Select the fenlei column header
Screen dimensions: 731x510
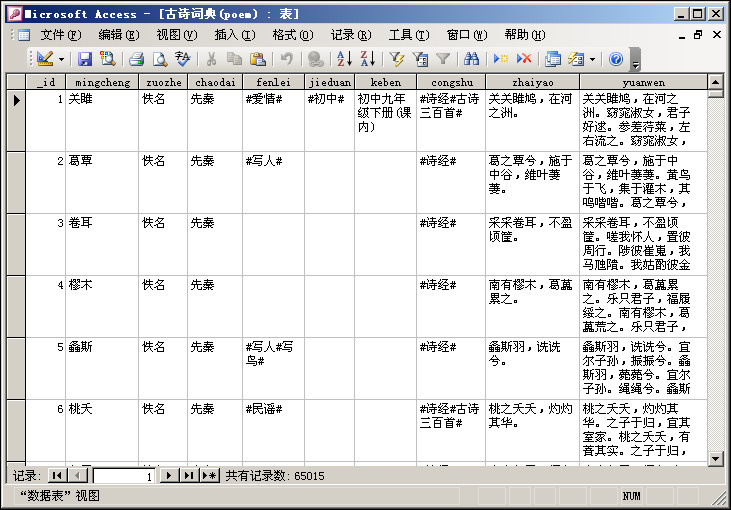click(x=273, y=83)
